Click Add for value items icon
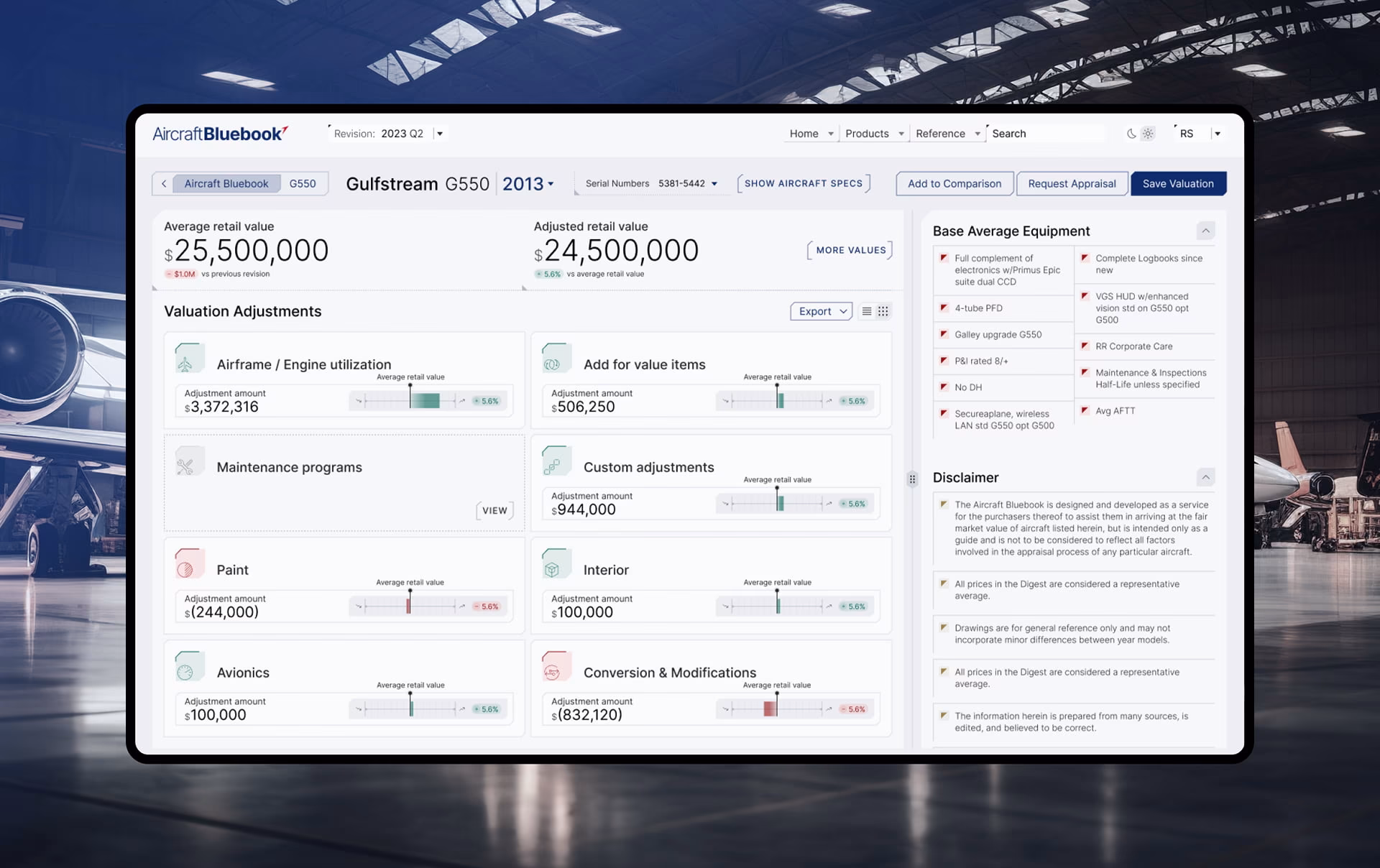The image size is (1380, 868). coord(556,358)
